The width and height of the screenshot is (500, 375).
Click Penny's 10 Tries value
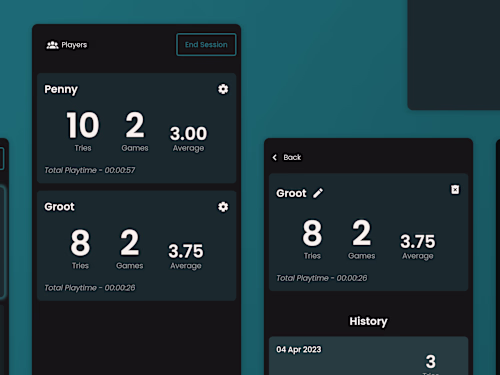(x=83, y=125)
